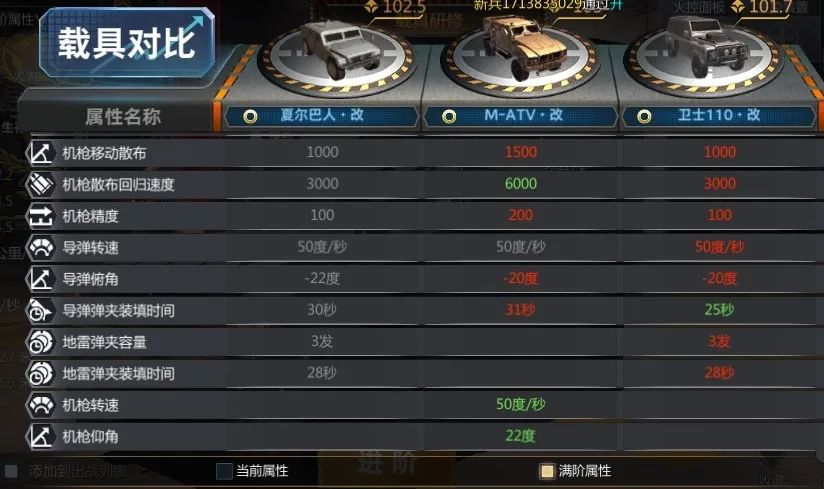824x489 pixels.
Task: Click the 机枪散布回归速度 bullet icon
Action: (40, 184)
